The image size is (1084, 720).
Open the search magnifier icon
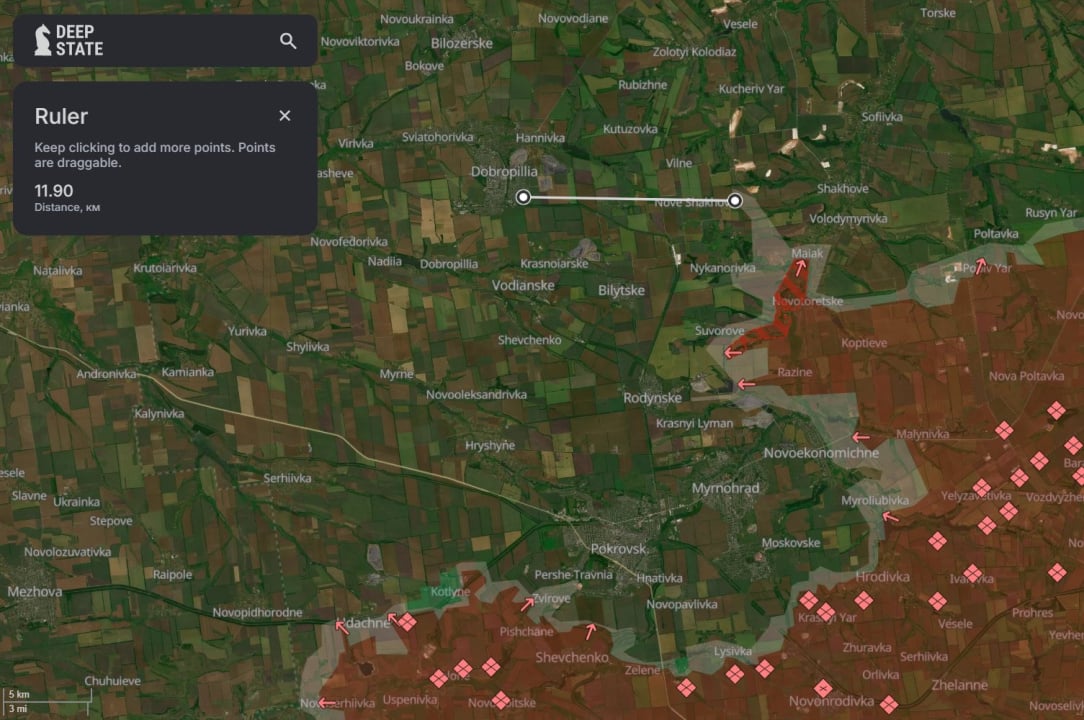(288, 41)
